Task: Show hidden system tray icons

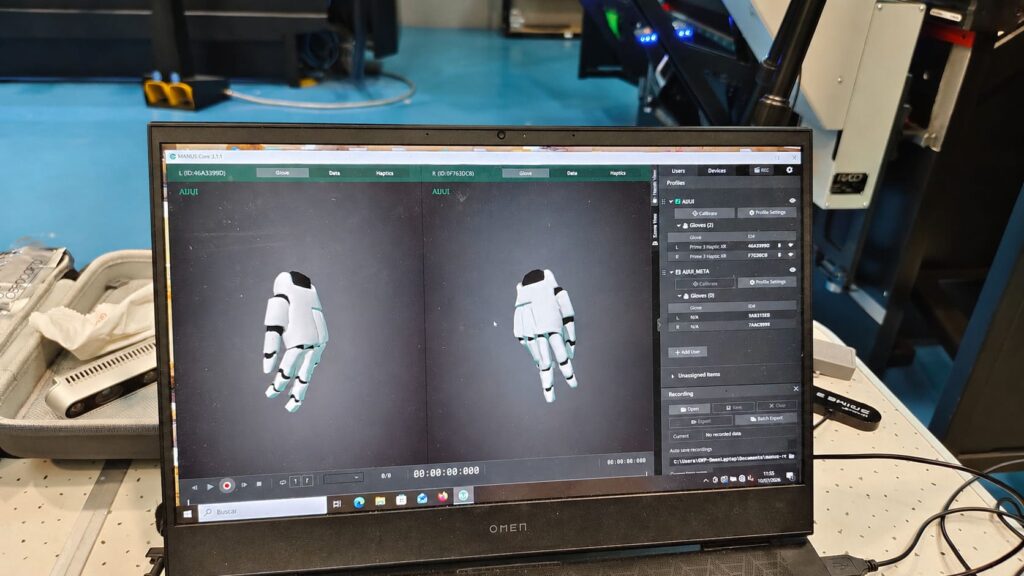Action: pos(705,481)
